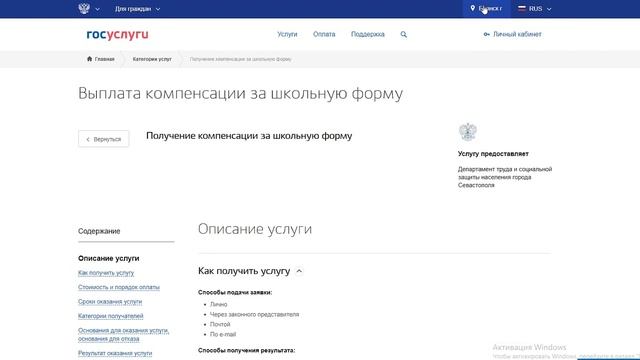Open the 'Оплата' menu item
The image size is (640, 360).
click(324, 34)
